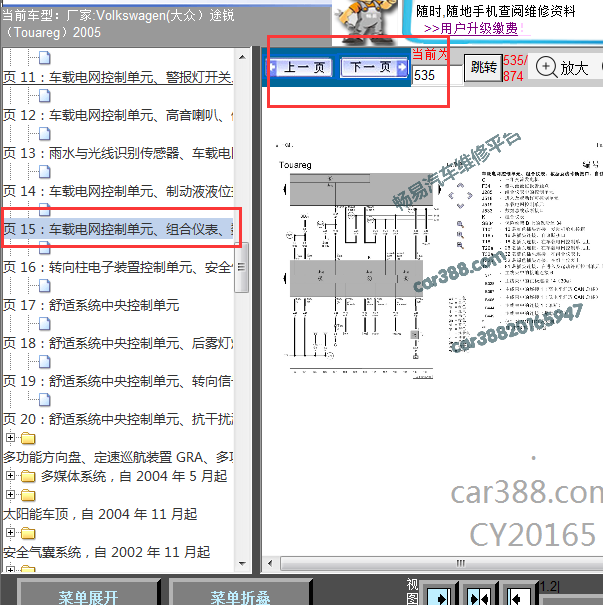Click folder icon of 太阳能车顶 entry
The image size is (603, 605).
click(28, 495)
